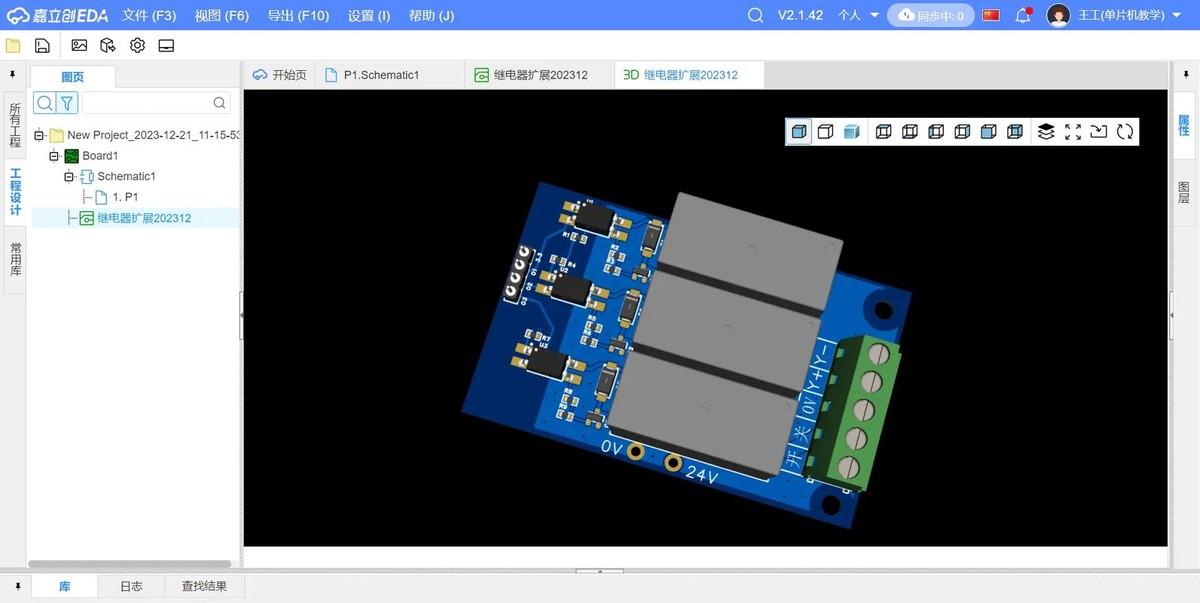Open the 日志 log tab at bottom
Screen dimensions: 1200x603
coord(131,586)
